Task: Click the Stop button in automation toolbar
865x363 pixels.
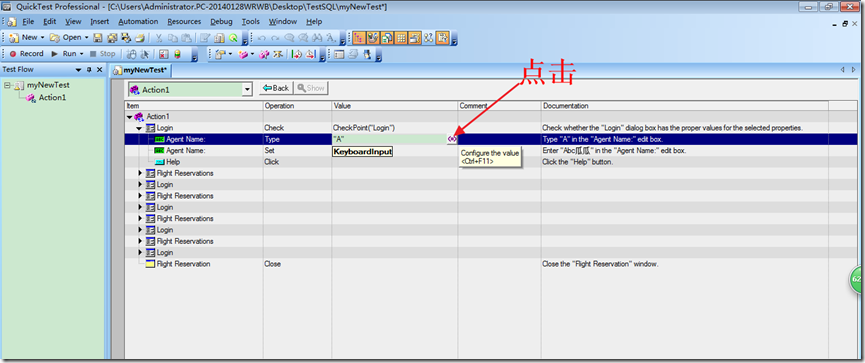Action: (103, 54)
